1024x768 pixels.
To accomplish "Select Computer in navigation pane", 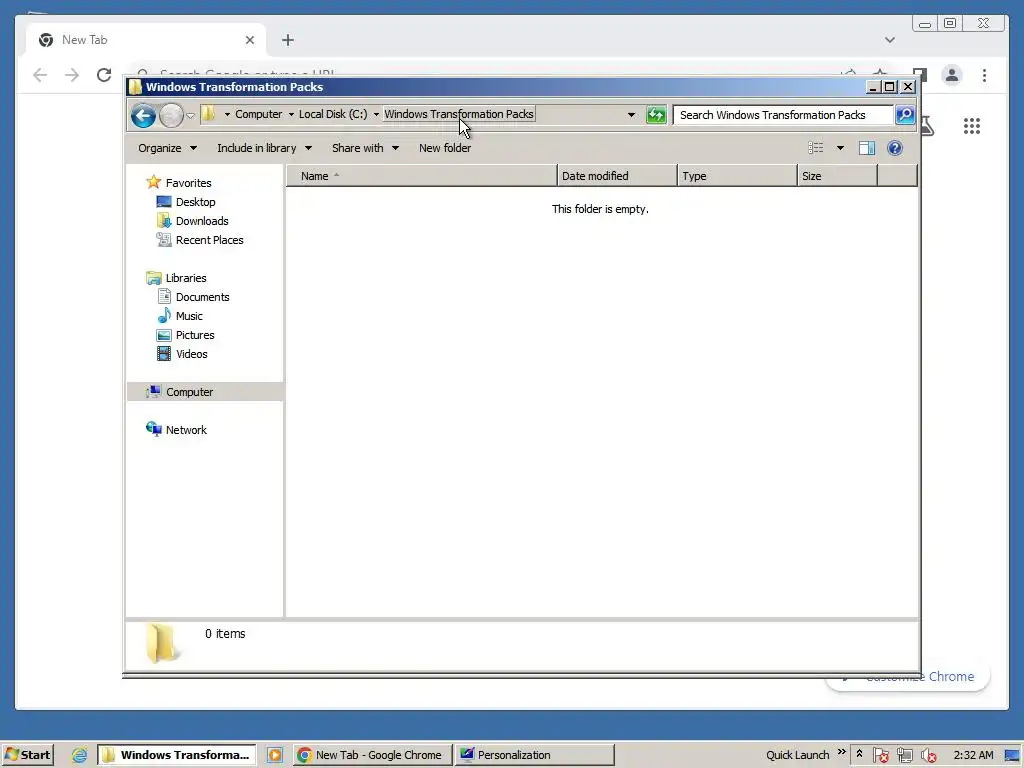I will tap(189, 392).
